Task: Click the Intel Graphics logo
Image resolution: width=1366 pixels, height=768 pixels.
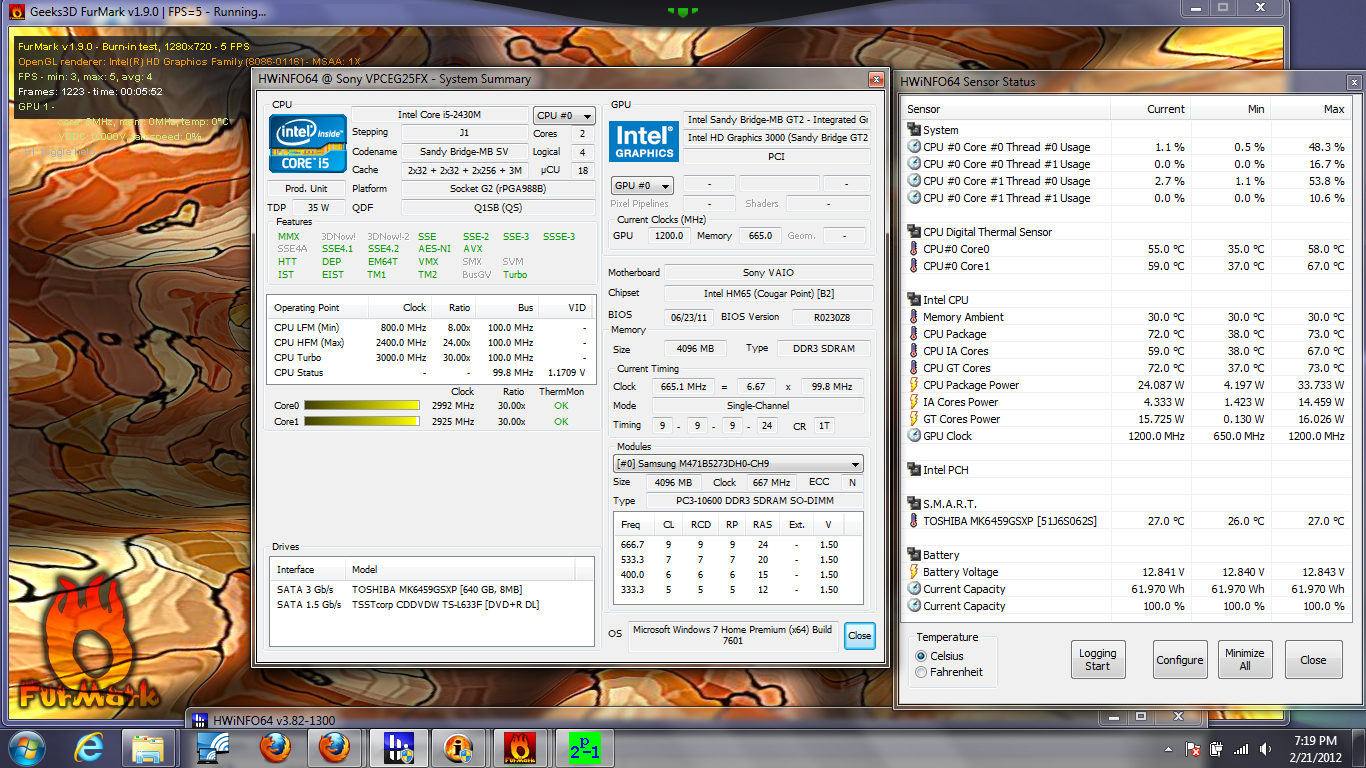Action: click(644, 141)
